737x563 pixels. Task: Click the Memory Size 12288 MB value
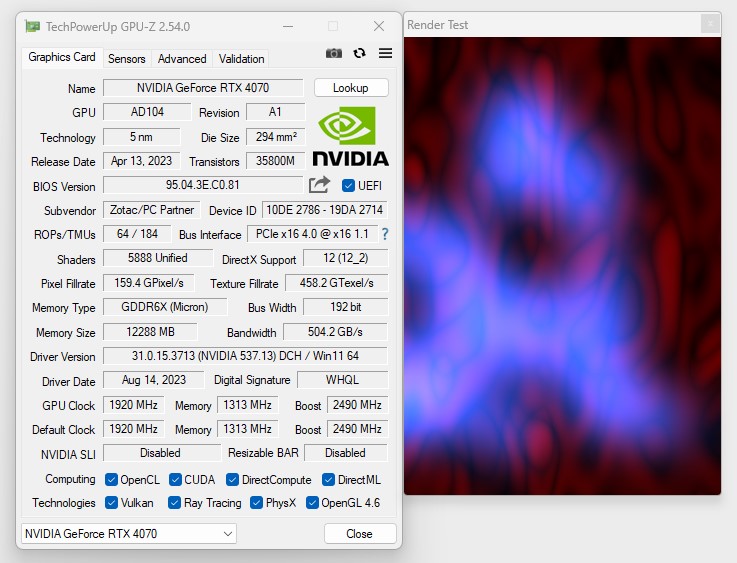click(150, 332)
